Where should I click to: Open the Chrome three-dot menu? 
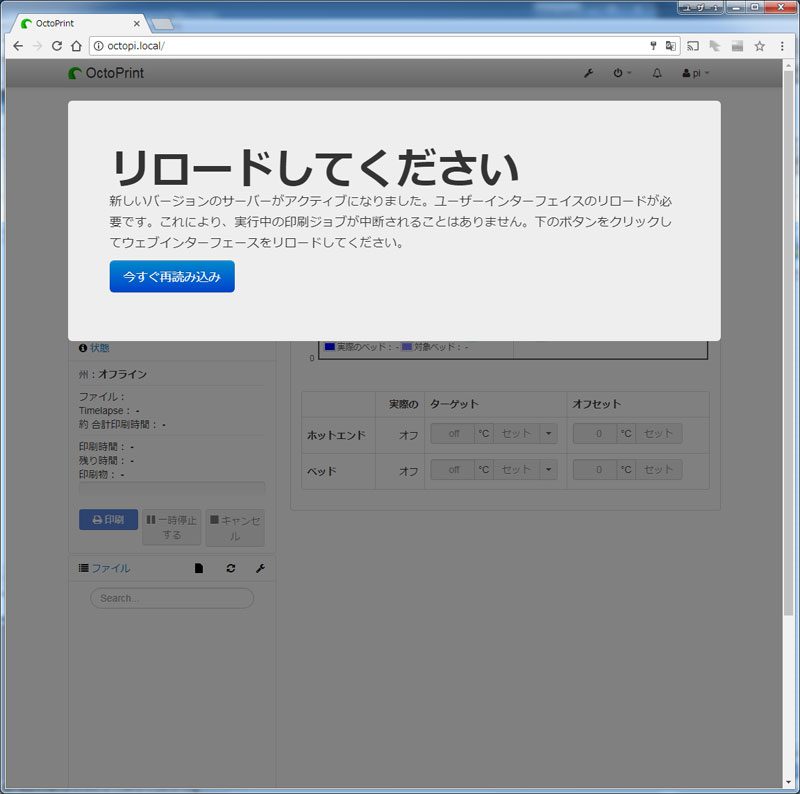782,46
